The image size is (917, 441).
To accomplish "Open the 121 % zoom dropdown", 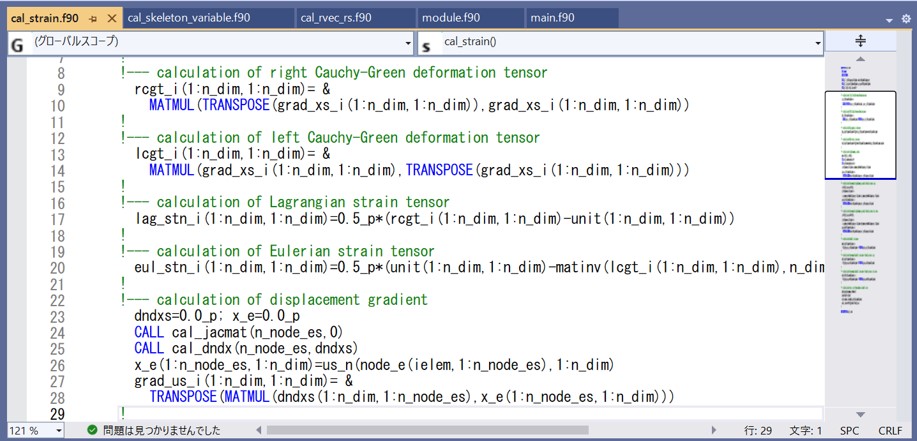I will click(59, 430).
